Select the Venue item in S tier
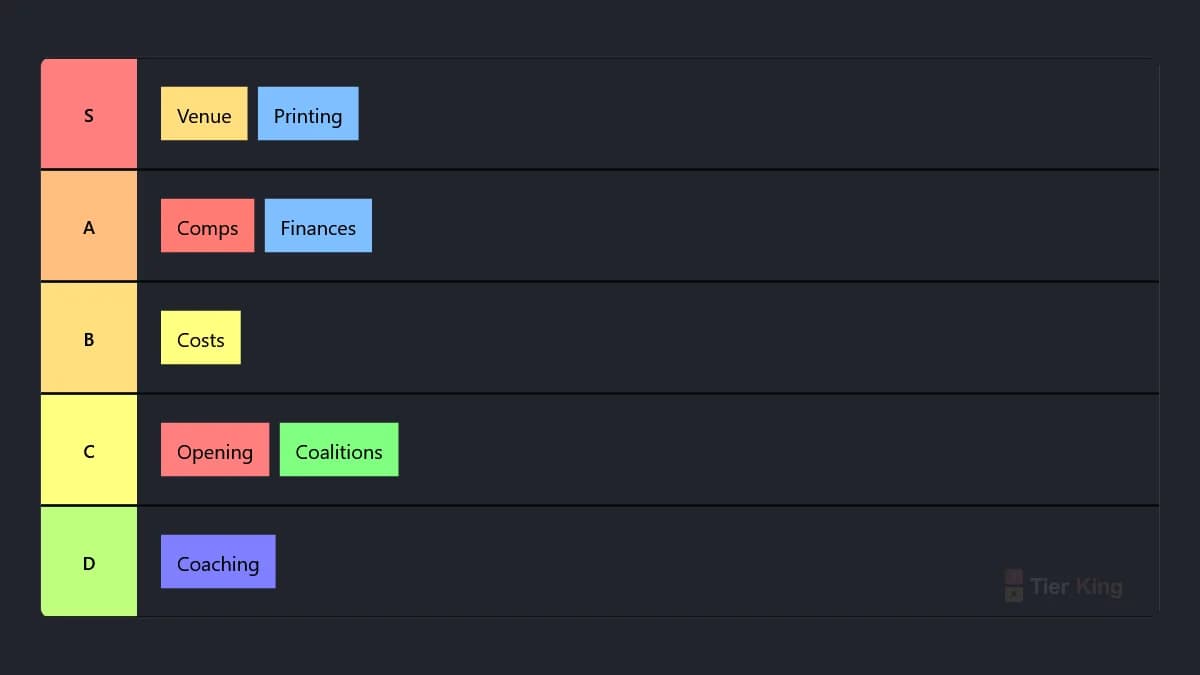 coord(204,114)
